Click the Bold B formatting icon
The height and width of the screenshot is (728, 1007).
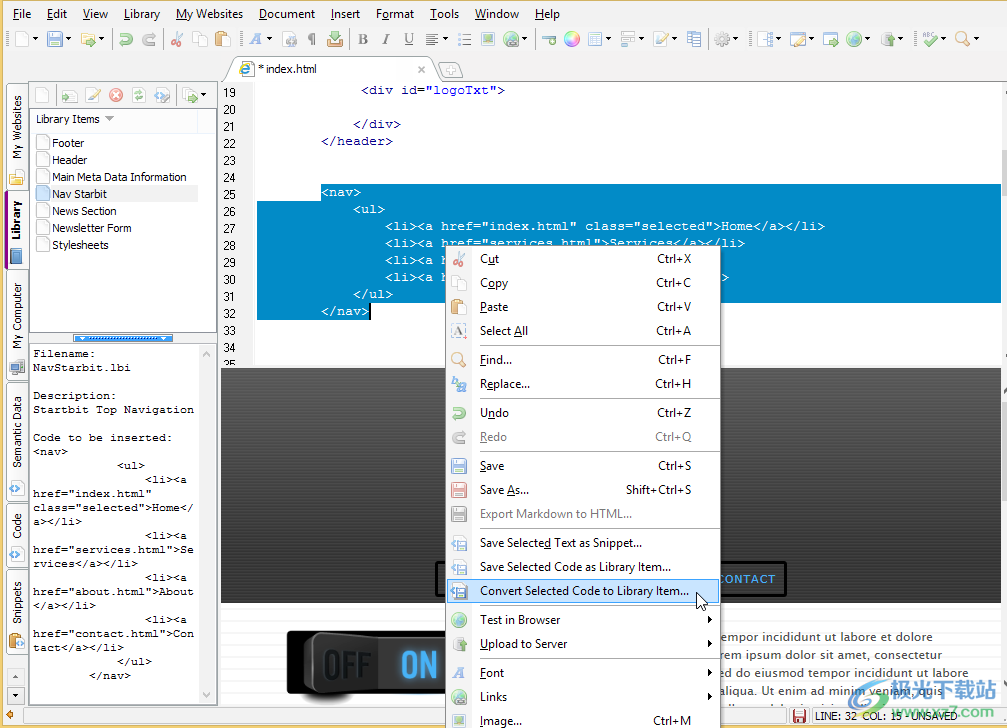coord(363,39)
